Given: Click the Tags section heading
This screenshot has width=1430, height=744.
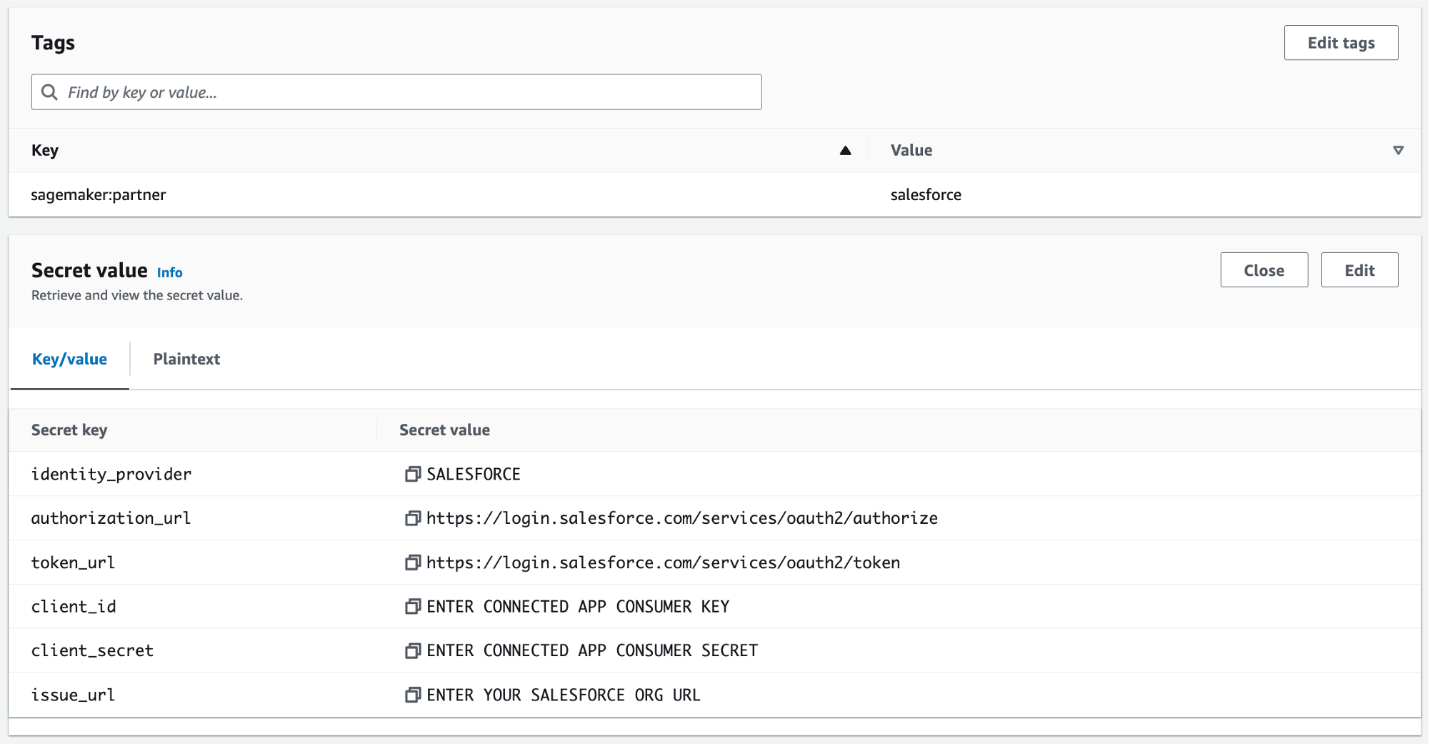Looking at the screenshot, I should tap(53, 43).
